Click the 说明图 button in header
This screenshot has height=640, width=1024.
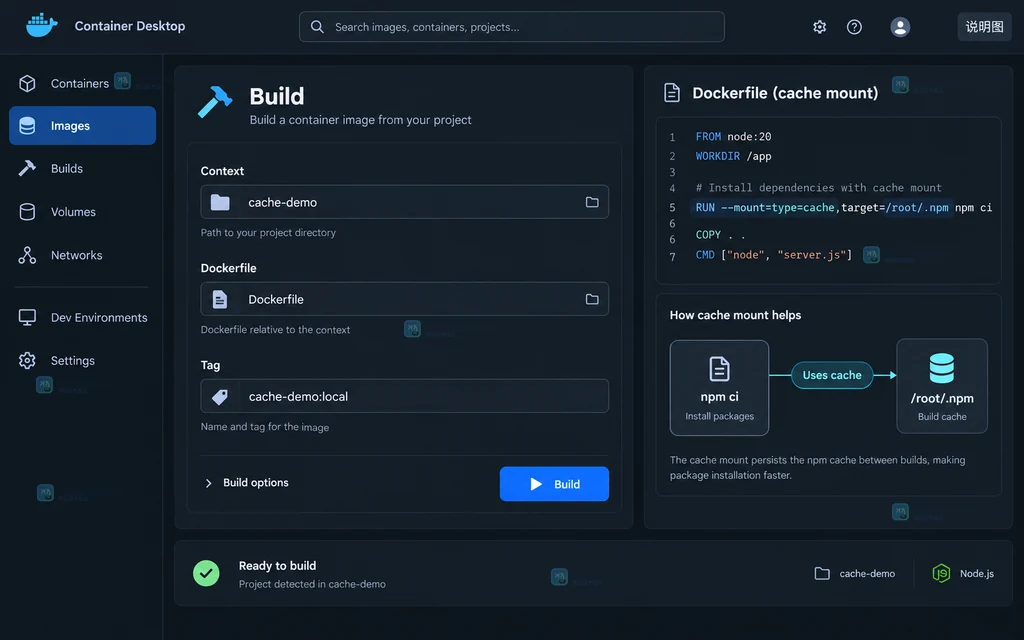pyautogui.click(x=984, y=27)
